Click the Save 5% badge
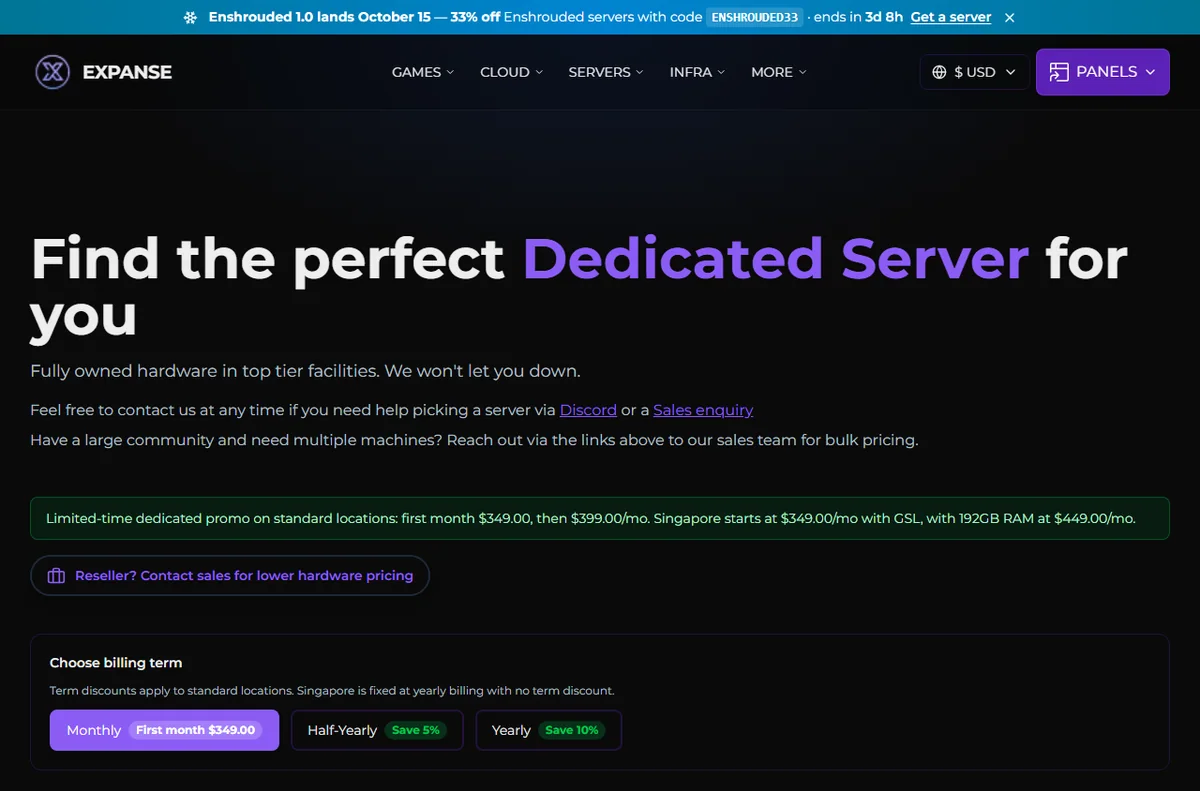 (x=416, y=730)
